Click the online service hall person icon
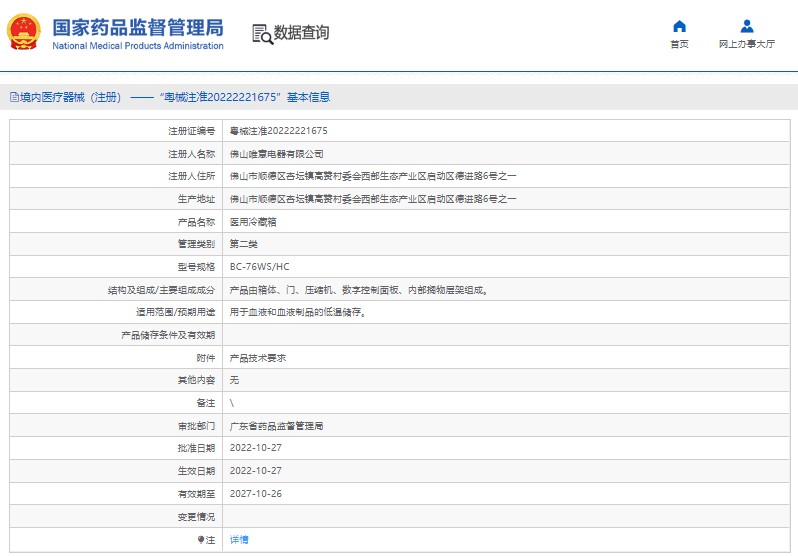 pyautogui.click(x=747, y=26)
